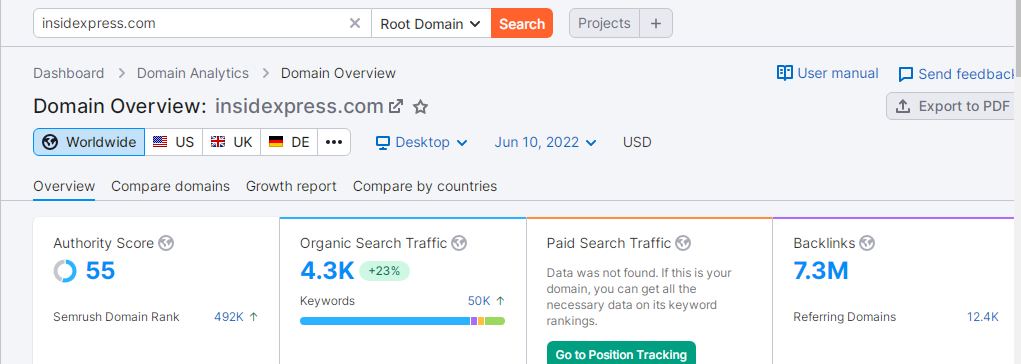Open the Jun 10, 2022 date dropdown
The width and height of the screenshot is (1021, 364).
click(546, 142)
